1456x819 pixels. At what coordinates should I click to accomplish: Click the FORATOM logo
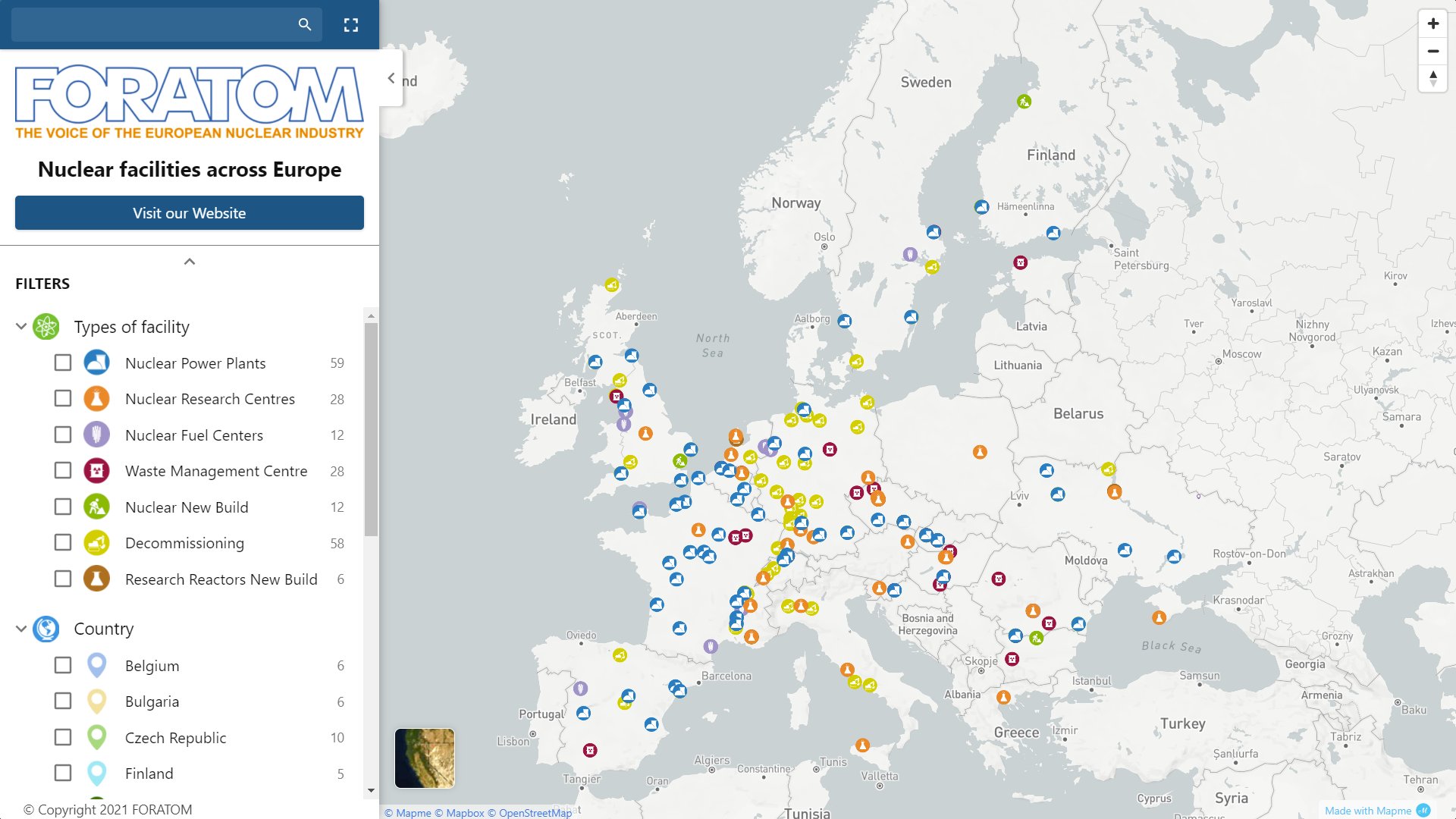tap(189, 99)
